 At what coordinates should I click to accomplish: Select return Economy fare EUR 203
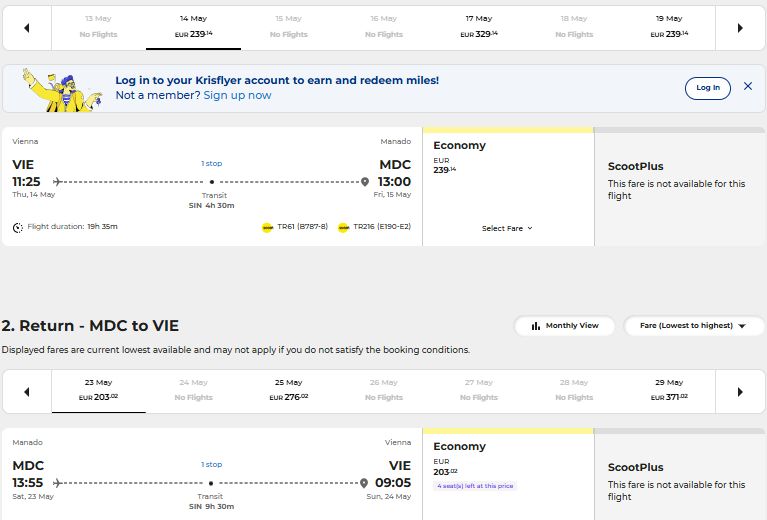point(508,474)
